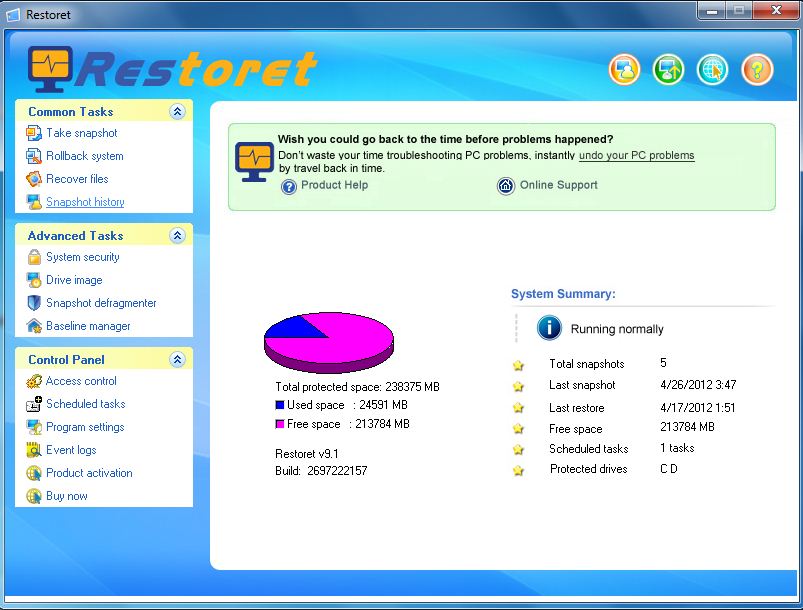Click the Last snapshot date 4/26/2012 3:47
Image resolution: width=803 pixels, height=610 pixels.
pos(698,385)
